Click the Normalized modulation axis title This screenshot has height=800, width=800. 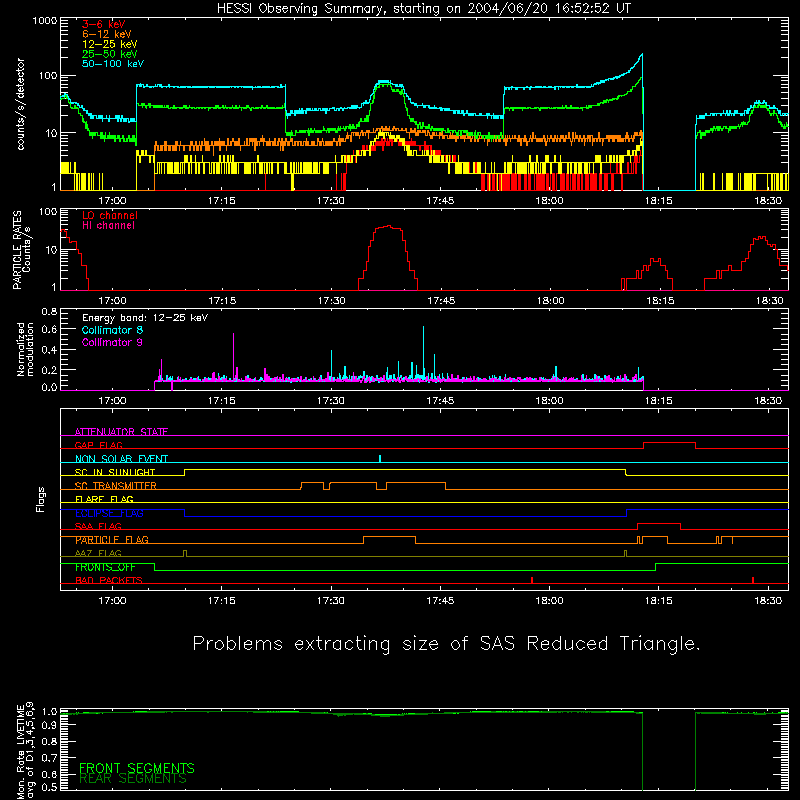click(x=25, y=349)
